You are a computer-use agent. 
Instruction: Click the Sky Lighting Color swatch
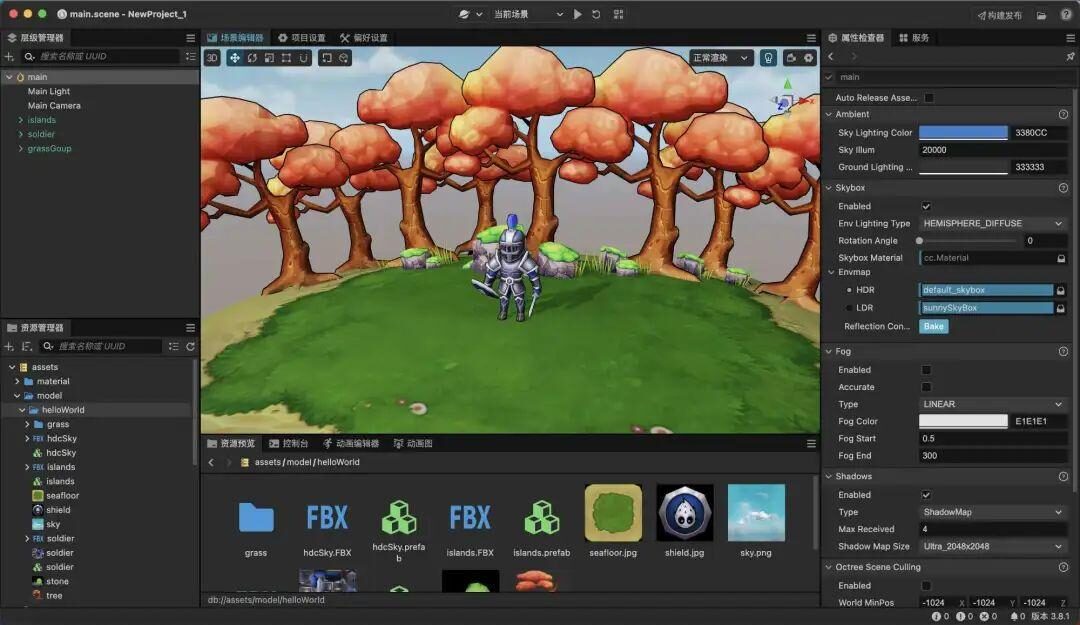click(963, 133)
